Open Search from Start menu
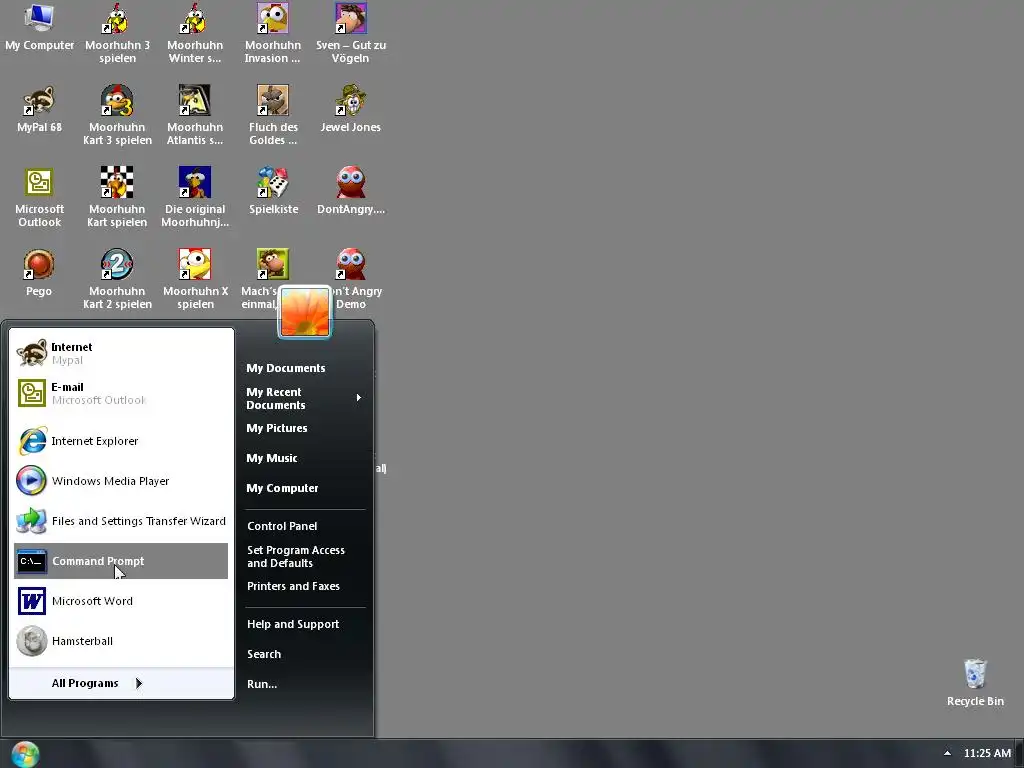This screenshot has height=768, width=1024. pos(305,654)
